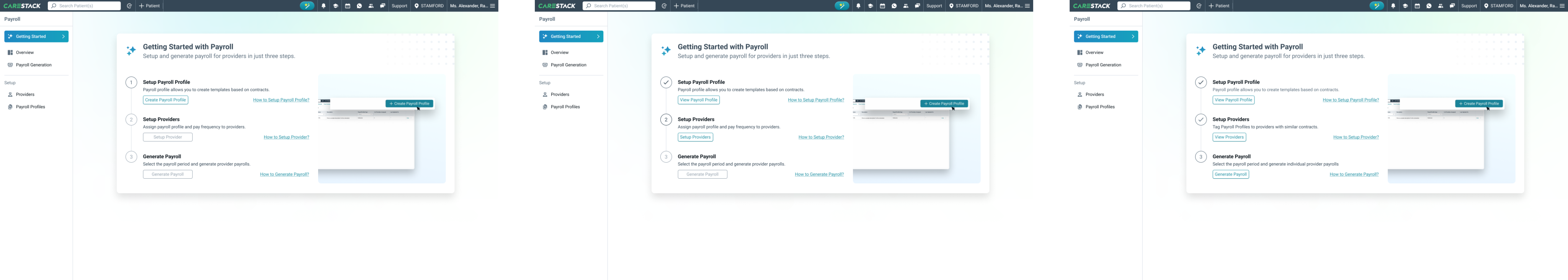Click the Setup Providers button in middle screen
The image size is (1568, 280).
[x=695, y=137]
